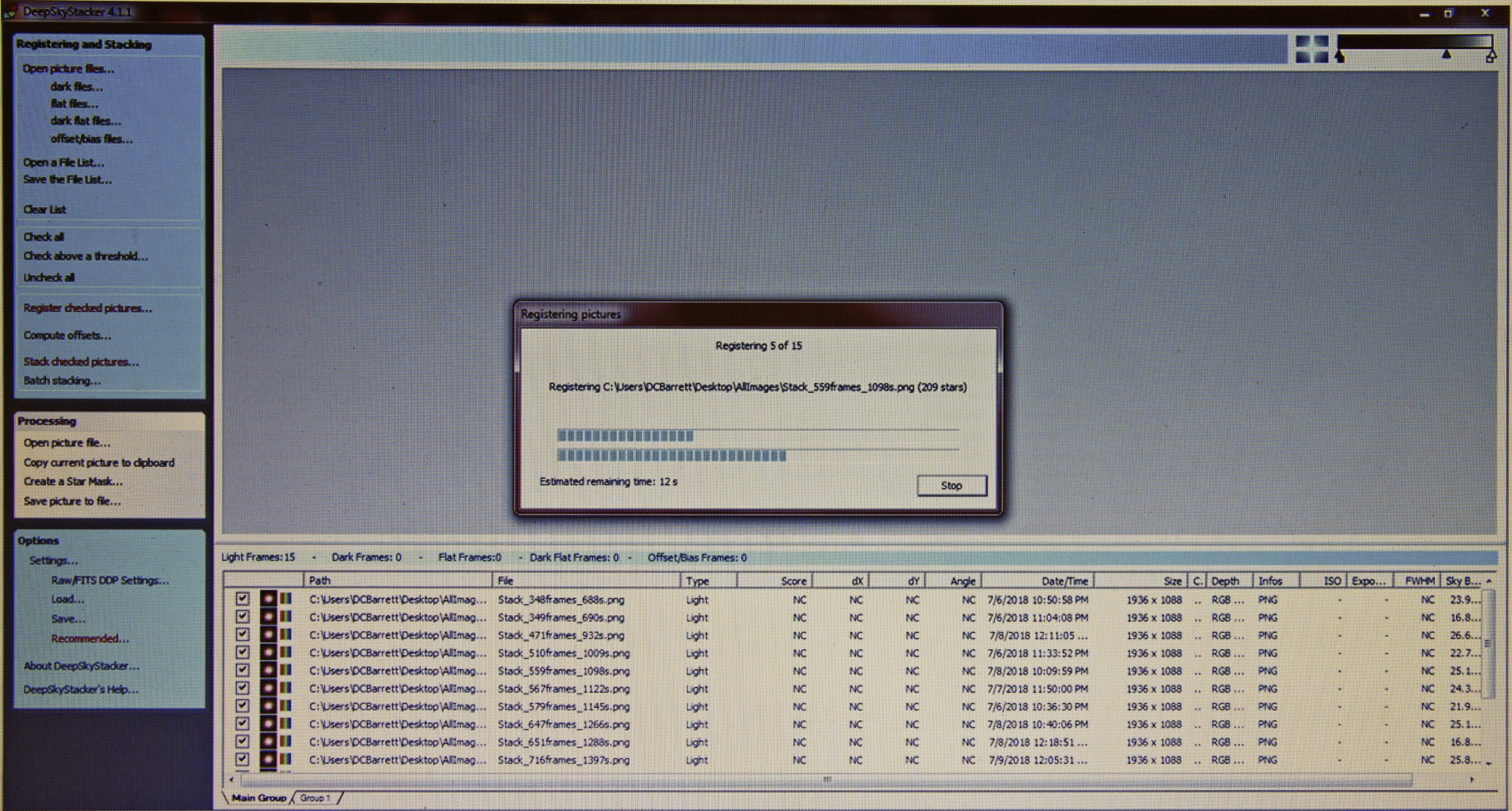The height and width of the screenshot is (811, 1512).
Task: Uncheck the Stack_348frames_688s.png checkbox
Action: [x=242, y=599]
